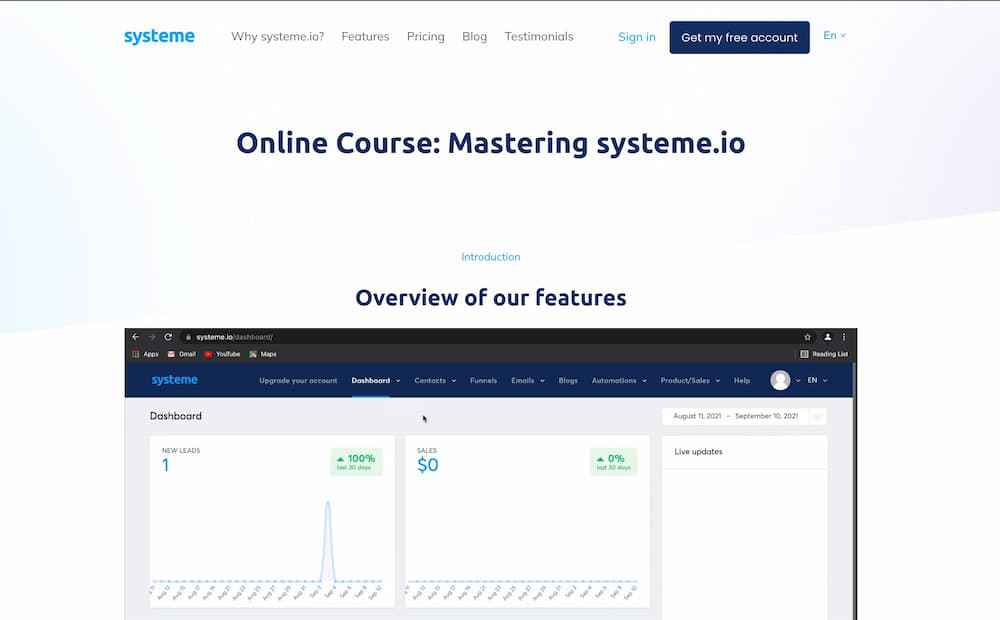Open the Testimonials page
The image size is (1000, 620).
point(539,37)
